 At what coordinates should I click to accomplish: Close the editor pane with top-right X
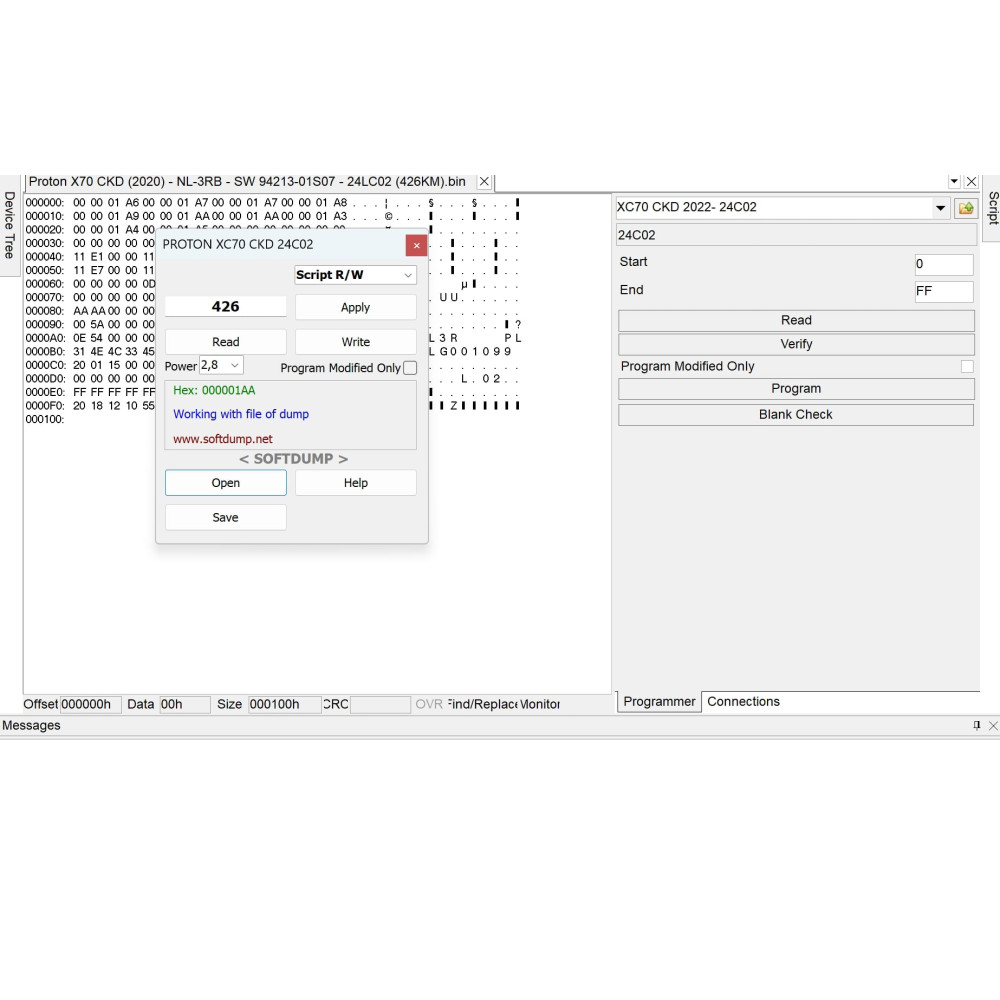[971, 182]
